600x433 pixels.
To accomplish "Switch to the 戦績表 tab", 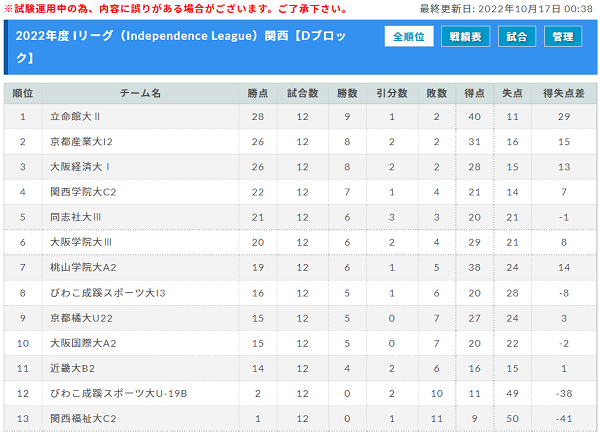I will click(x=465, y=36).
